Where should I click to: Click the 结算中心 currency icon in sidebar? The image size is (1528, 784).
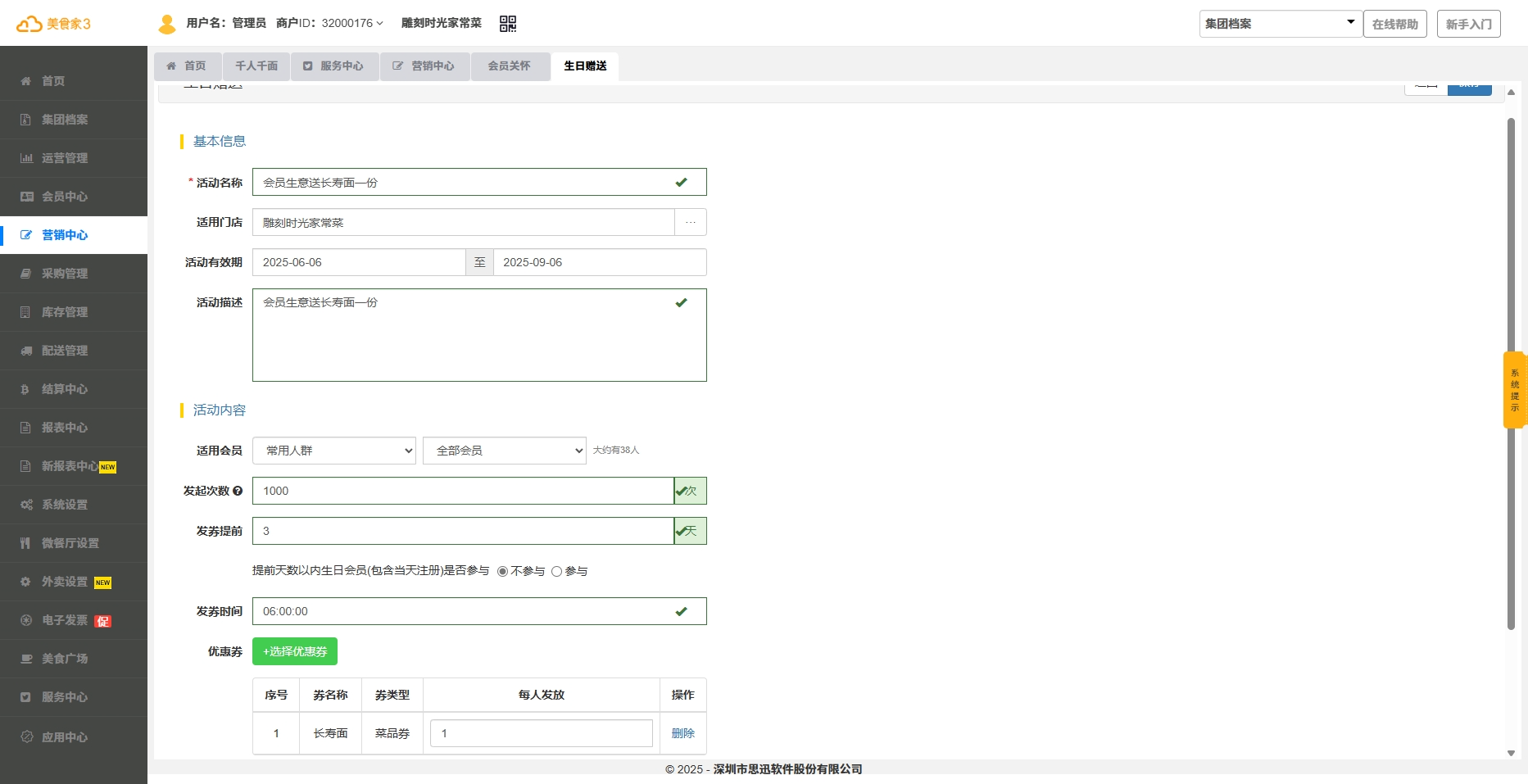pos(26,389)
